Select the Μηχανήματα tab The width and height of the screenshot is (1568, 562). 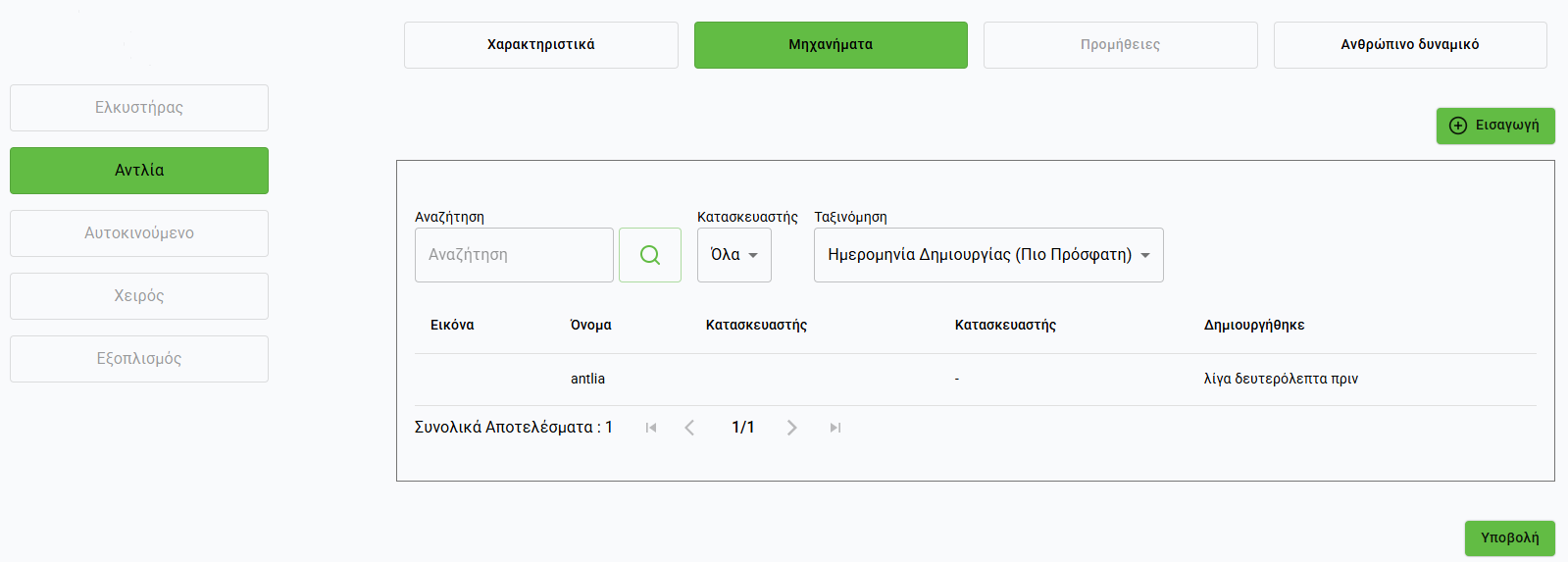(831, 45)
